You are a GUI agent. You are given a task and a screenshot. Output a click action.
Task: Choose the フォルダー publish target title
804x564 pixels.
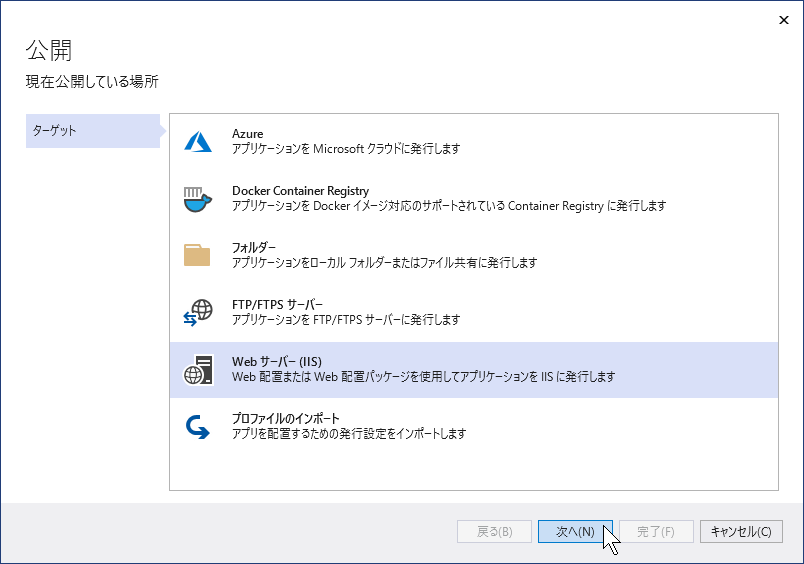point(254,248)
